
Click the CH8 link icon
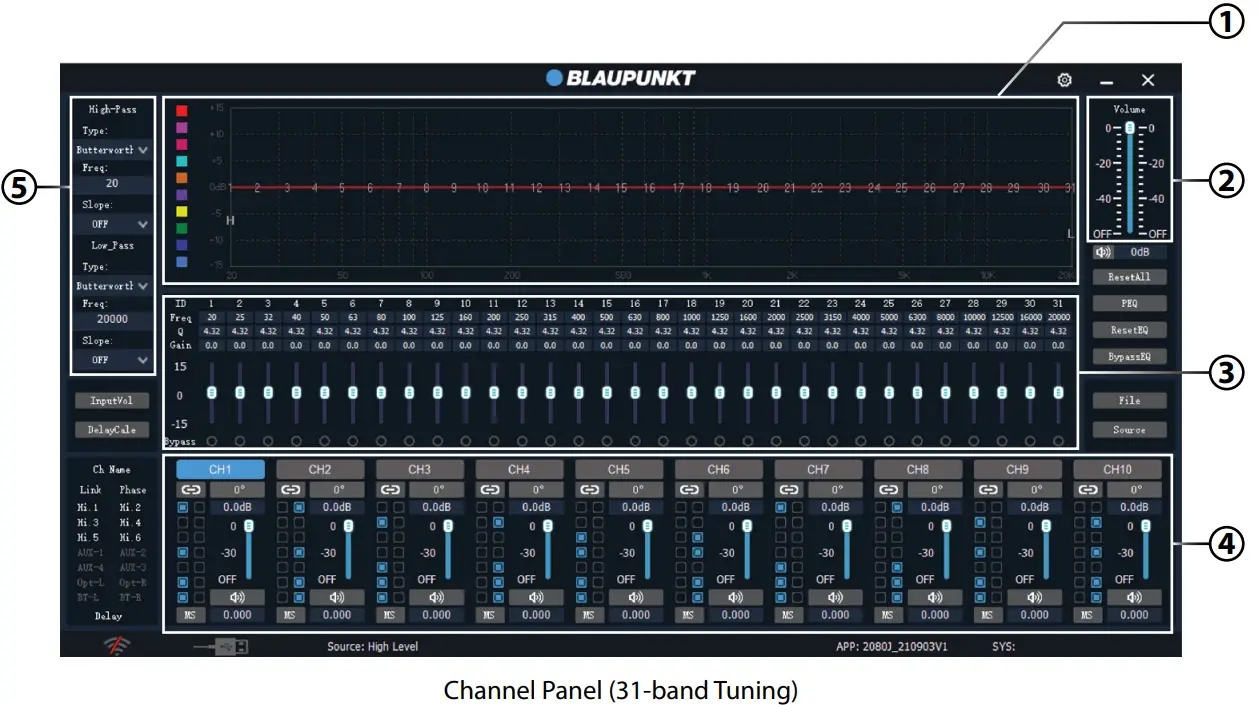889,490
